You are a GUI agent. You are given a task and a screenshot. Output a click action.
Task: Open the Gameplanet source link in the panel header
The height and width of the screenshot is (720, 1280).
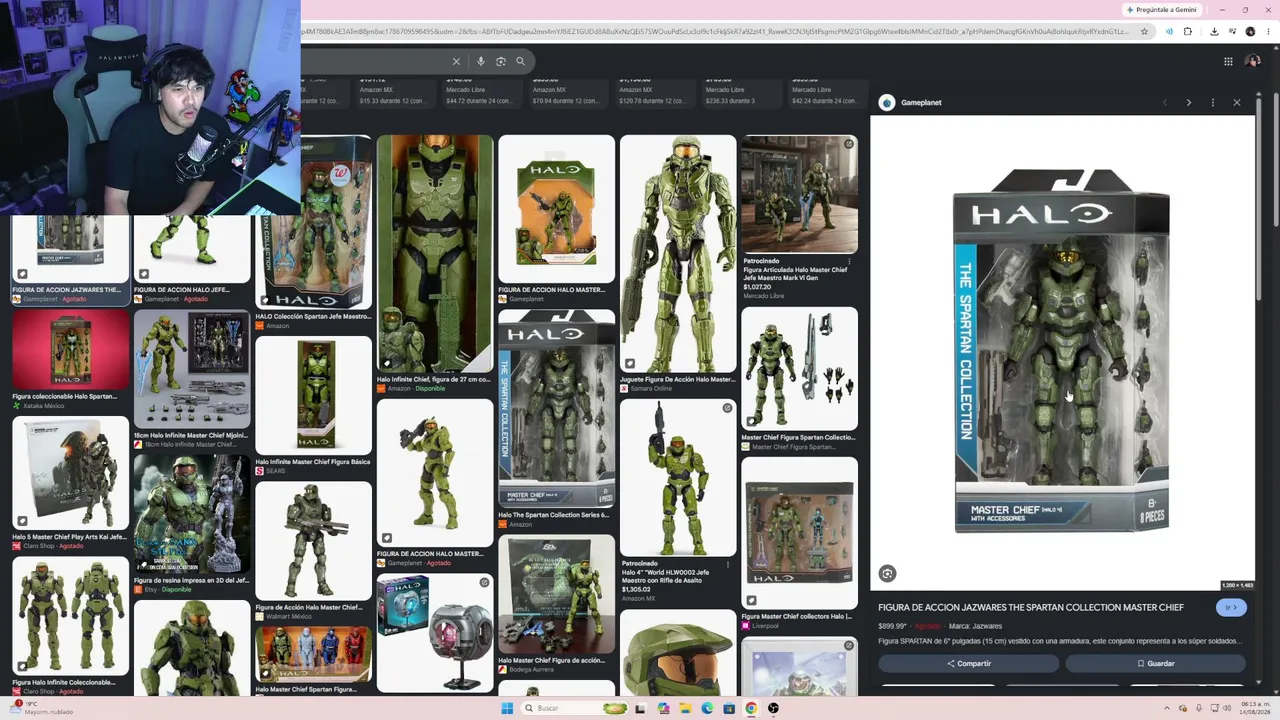911,102
